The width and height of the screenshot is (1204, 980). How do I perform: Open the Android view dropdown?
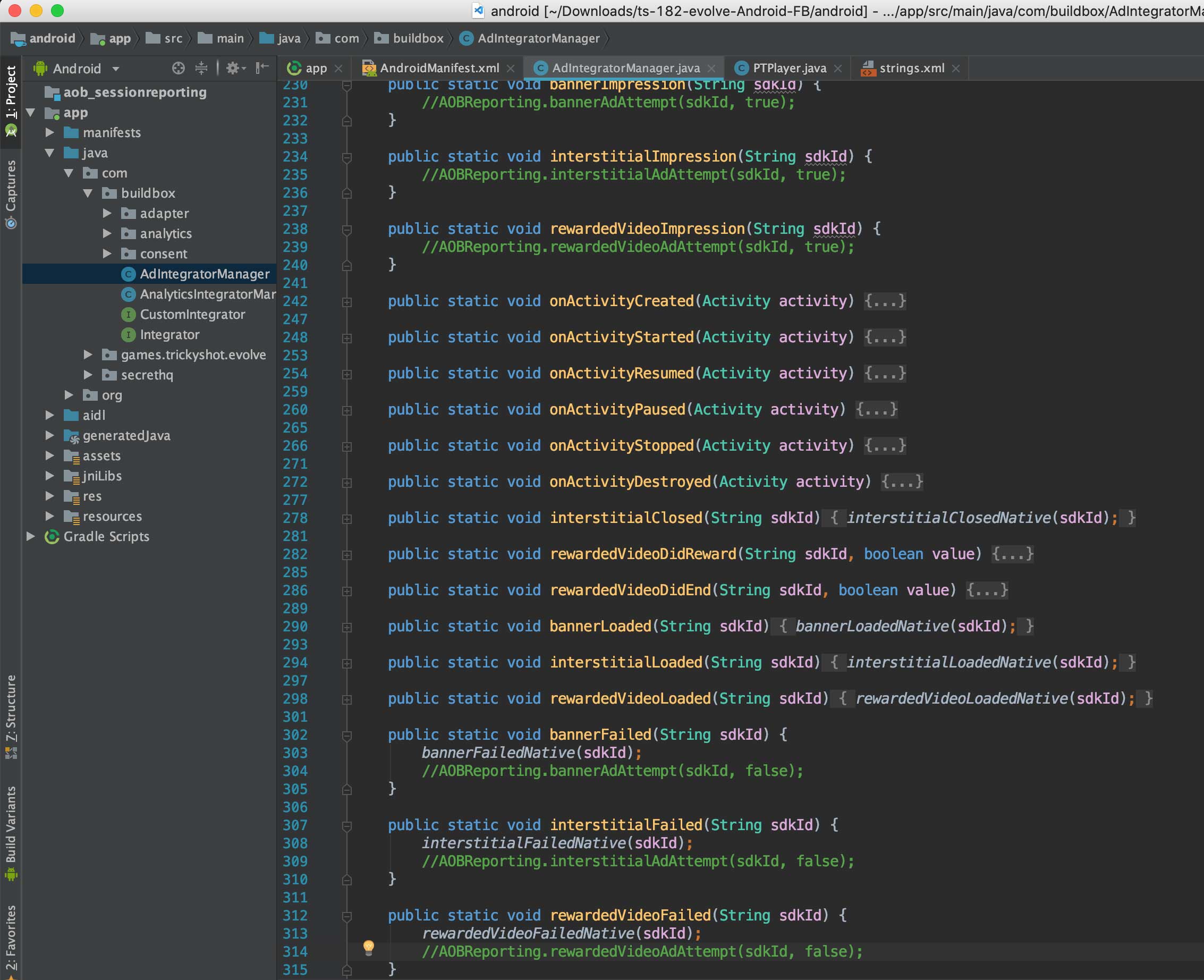pos(116,69)
